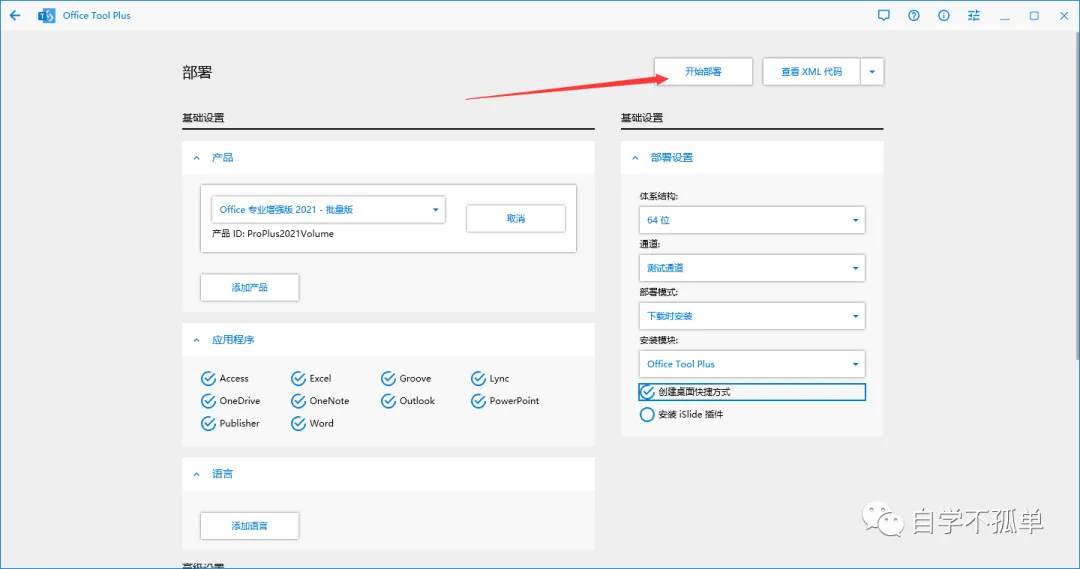Open the 体系结构 64 位 dropdown
This screenshot has width=1080, height=569.
coord(752,220)
